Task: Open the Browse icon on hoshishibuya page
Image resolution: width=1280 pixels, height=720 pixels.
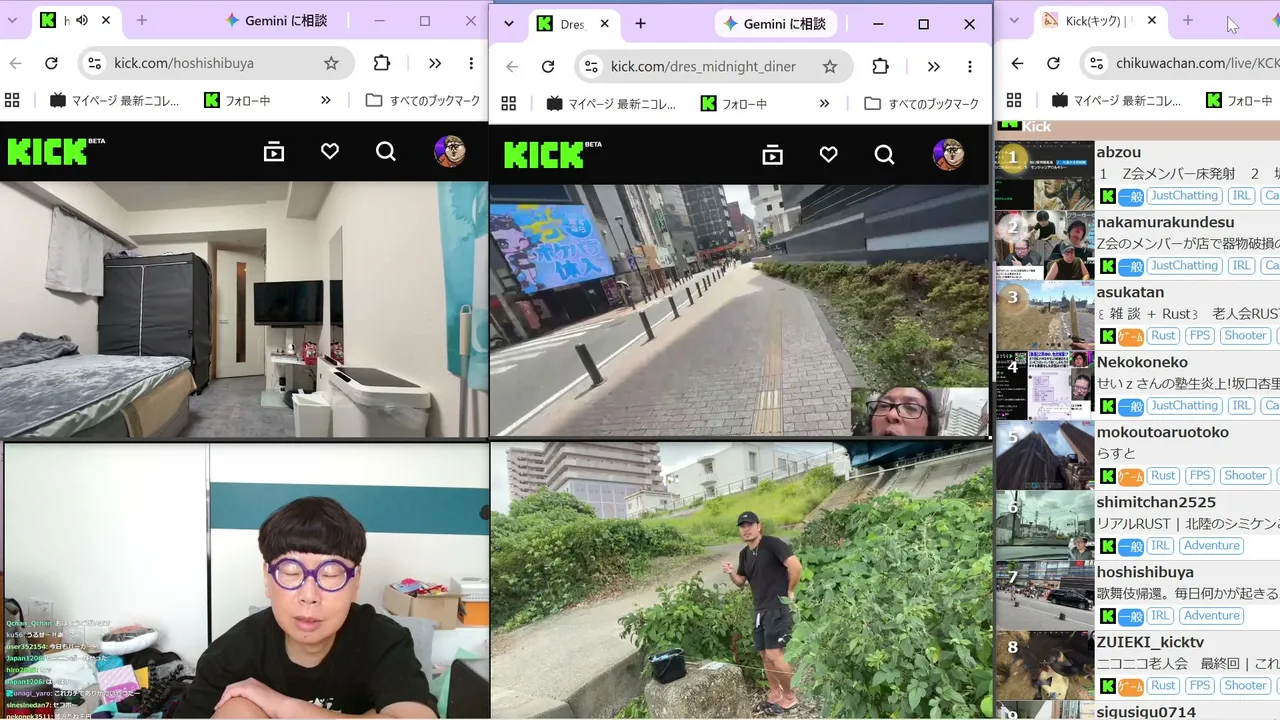Action: (274, 152)
